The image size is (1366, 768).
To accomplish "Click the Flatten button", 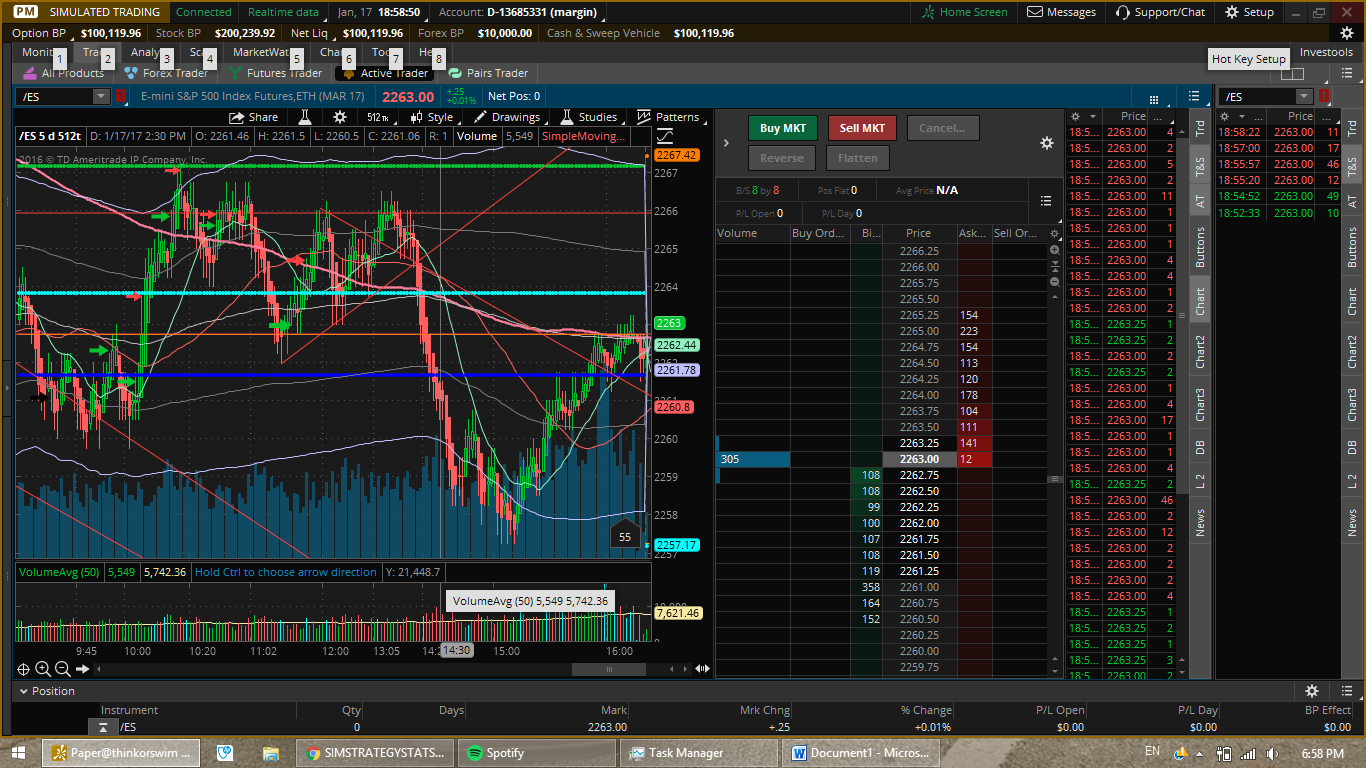I will (x=858, y=158).
